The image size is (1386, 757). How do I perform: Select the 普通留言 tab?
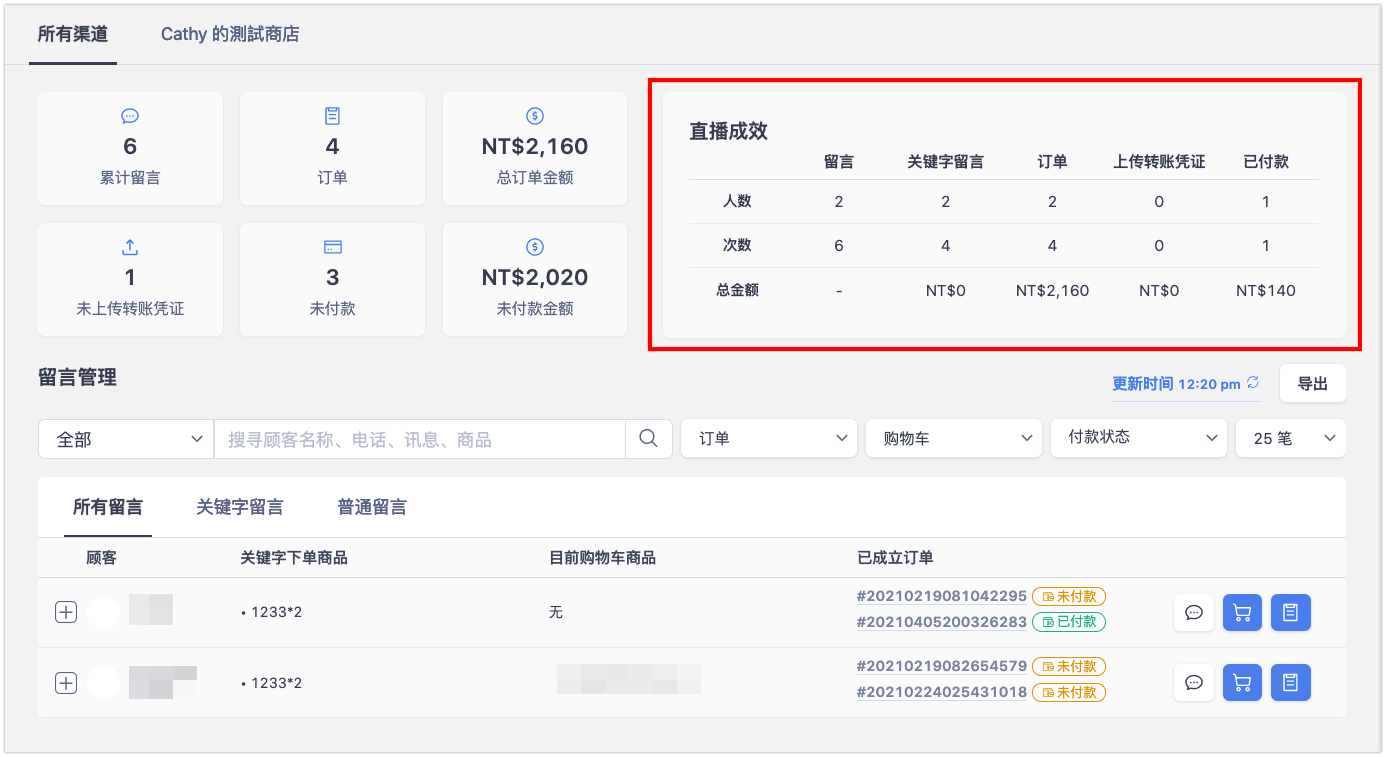[372, 507]
